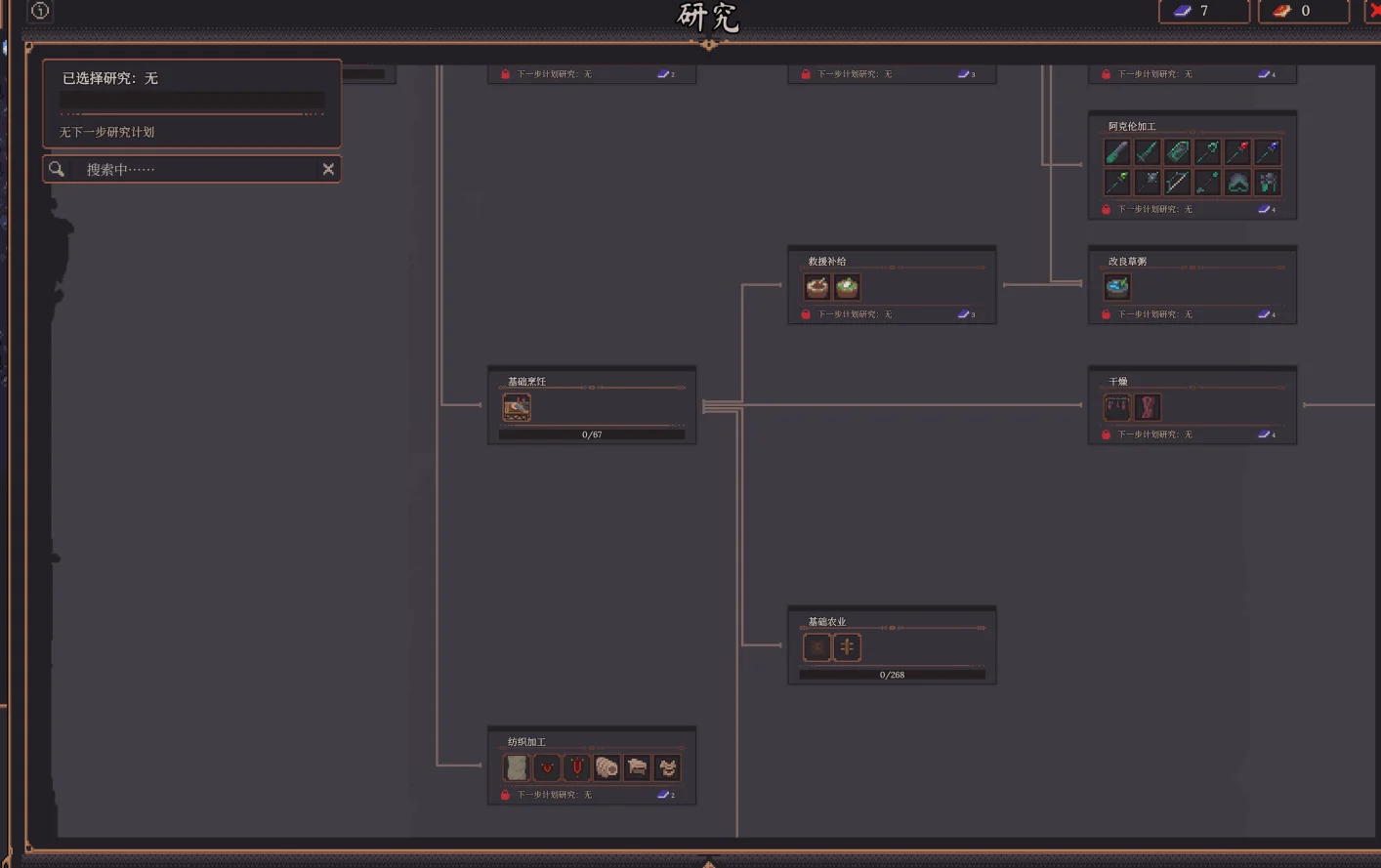This screenshot has width=1381, height=868.
Task: Select the blue herb porridge icon in 改良草粥
Action: (1116, 287)
